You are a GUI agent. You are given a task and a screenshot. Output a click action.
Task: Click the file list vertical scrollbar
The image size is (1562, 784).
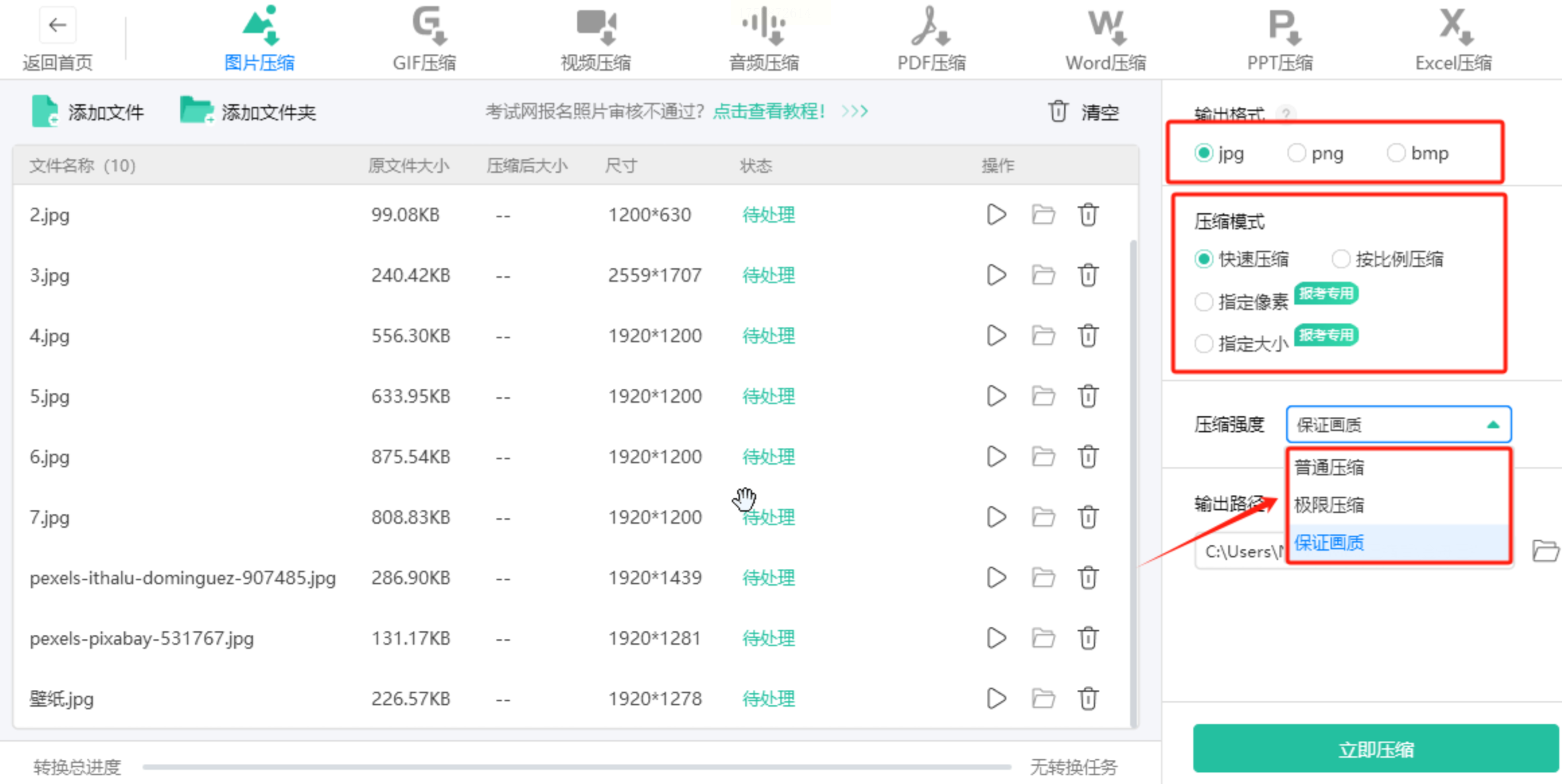tap(1133, 471)
